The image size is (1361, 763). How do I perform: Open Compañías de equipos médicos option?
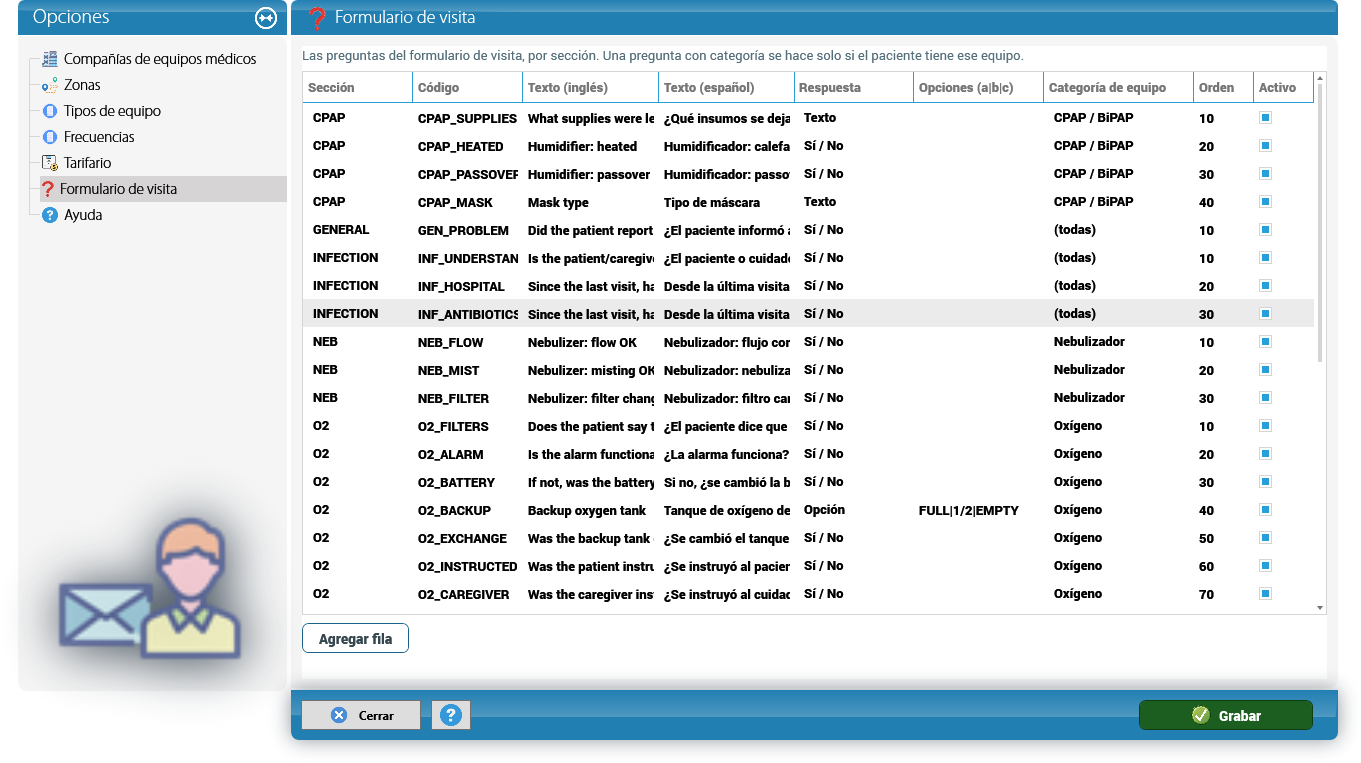[x=160, y=59]
